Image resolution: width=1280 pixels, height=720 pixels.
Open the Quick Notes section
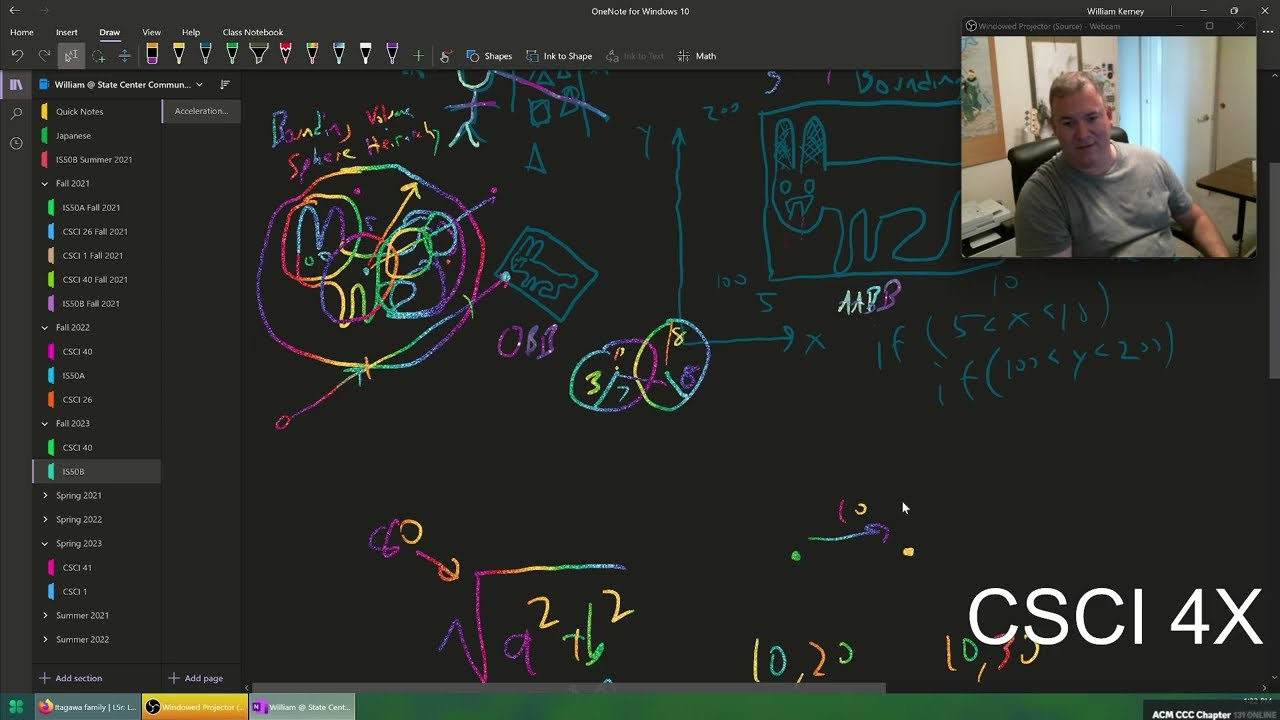97,111
